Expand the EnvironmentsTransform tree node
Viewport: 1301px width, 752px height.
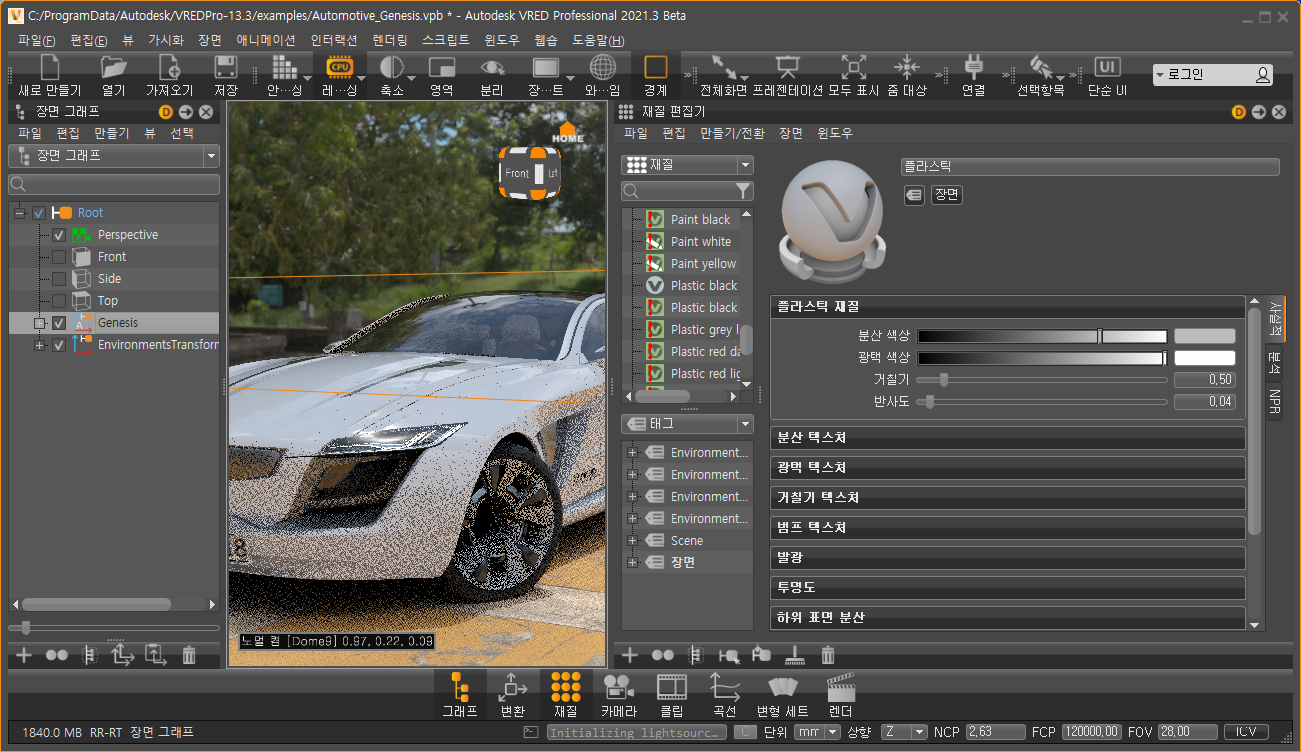point(39,345)
